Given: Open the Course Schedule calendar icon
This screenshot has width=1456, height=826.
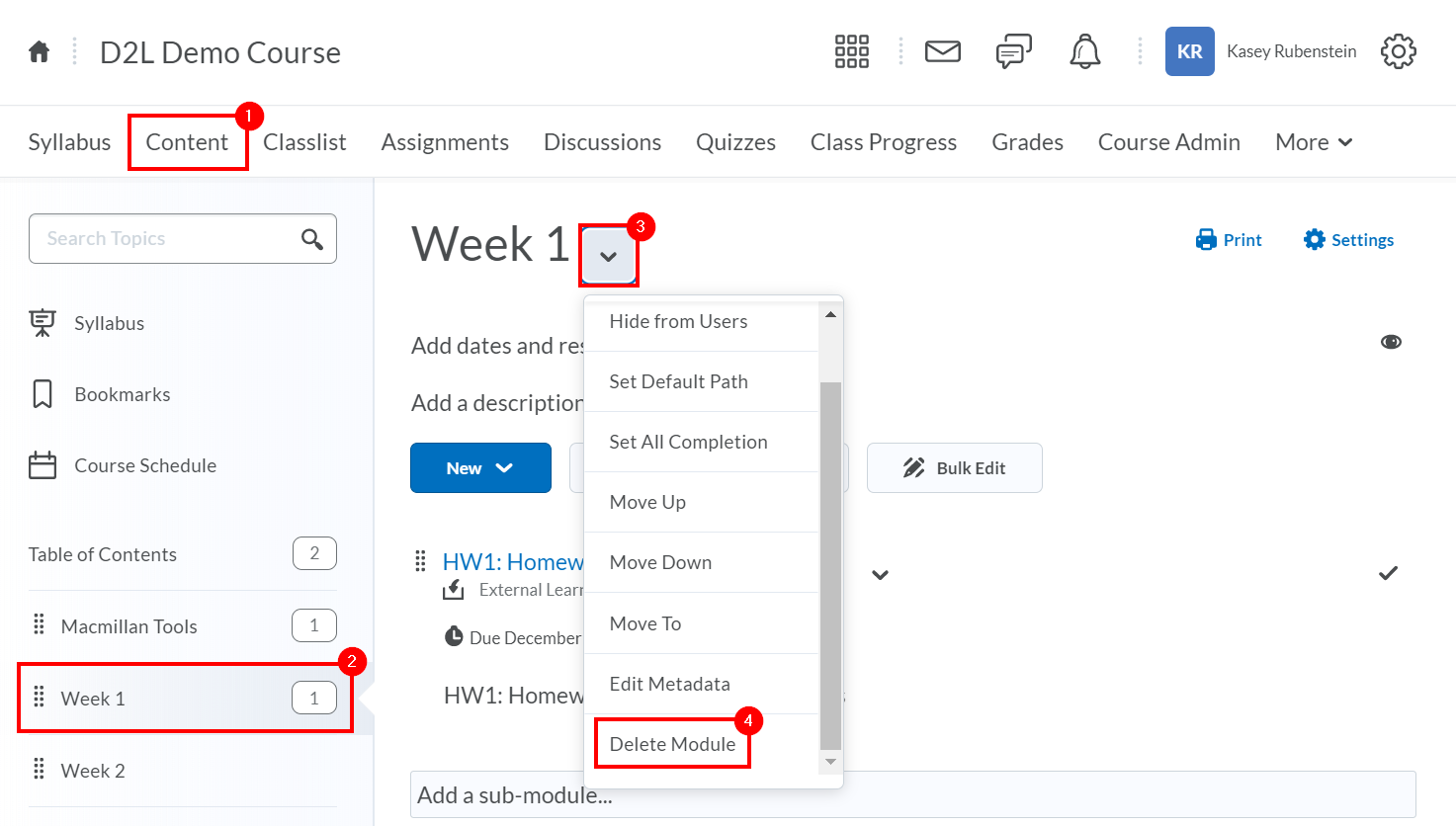Looking at the screenshot, I should click(x=42, y=464).
